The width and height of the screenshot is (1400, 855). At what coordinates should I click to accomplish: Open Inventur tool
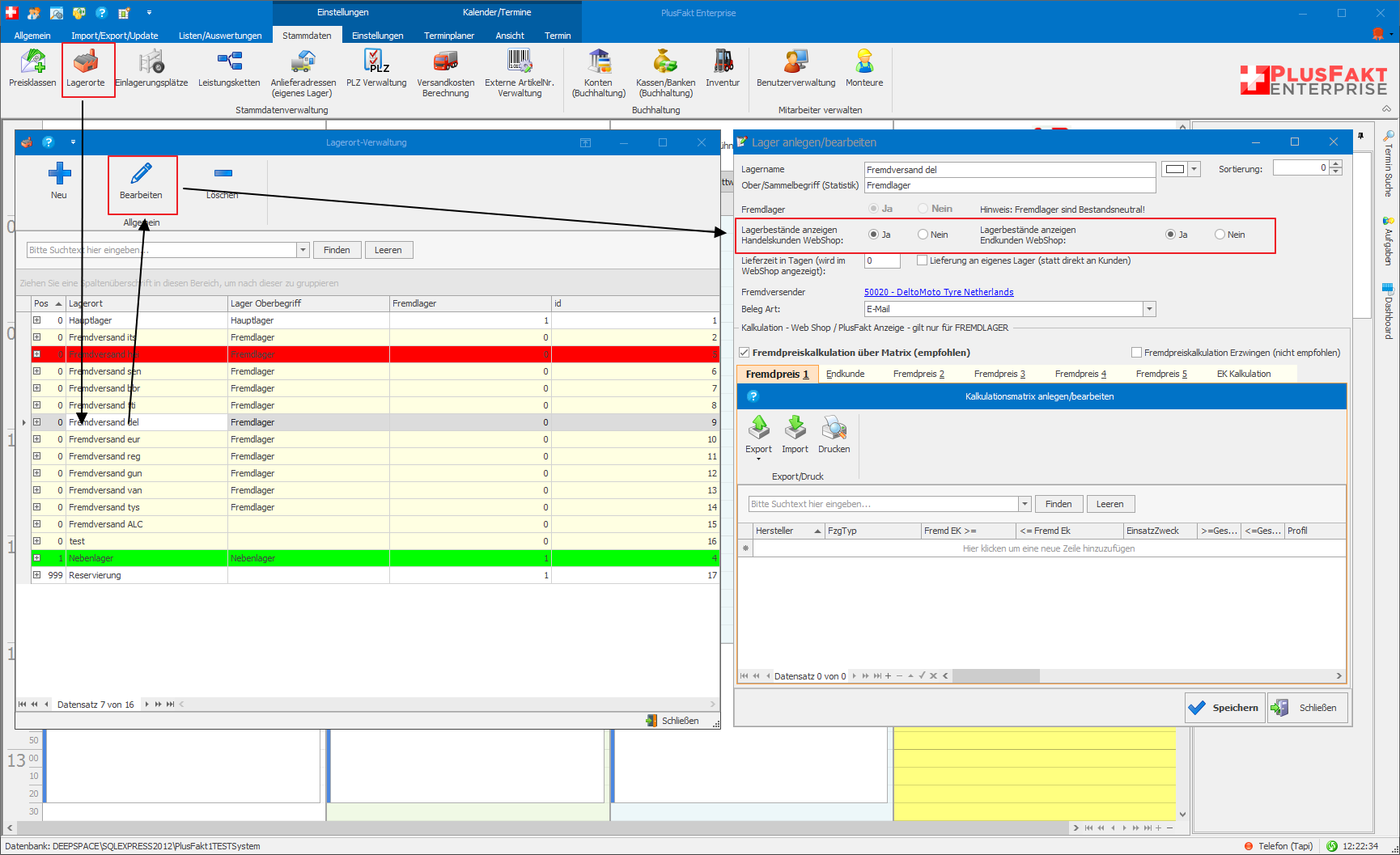click(723, 69)
